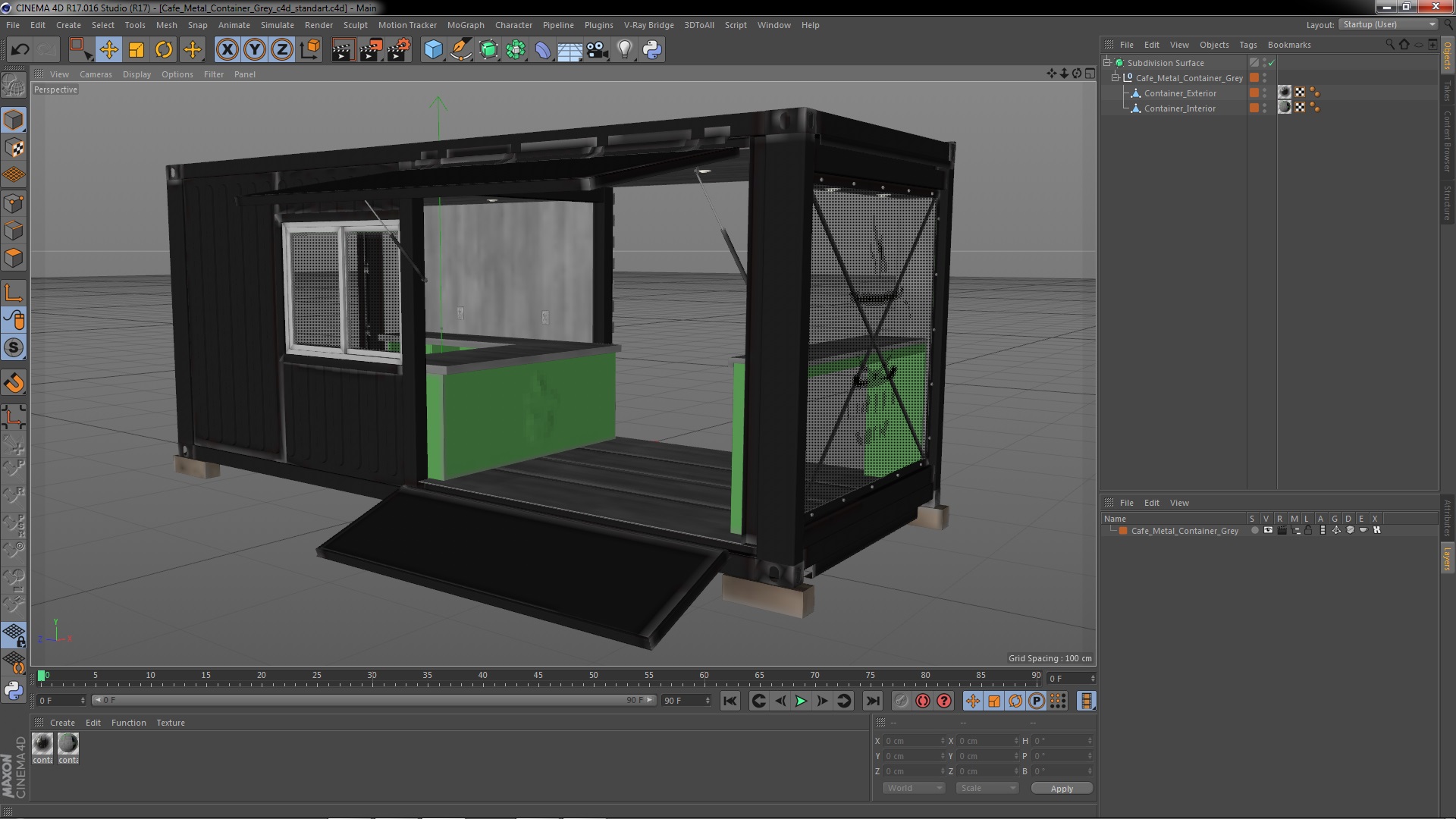Click the Undo arrow icon
Image resolution: width=1456 pixels, height=819 pixels.
pos(20,50)
